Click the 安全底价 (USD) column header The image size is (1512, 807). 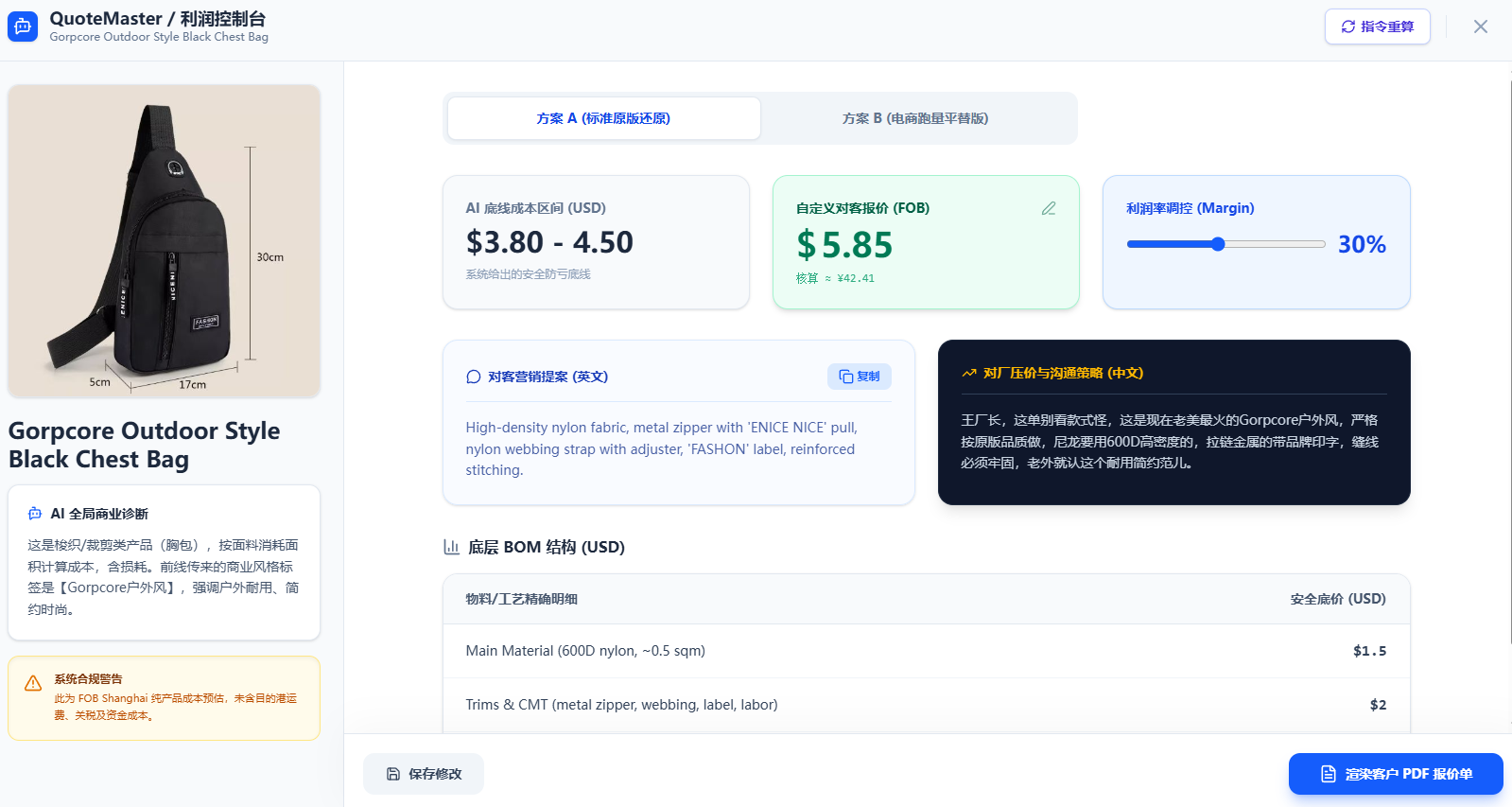[1338, 599]
